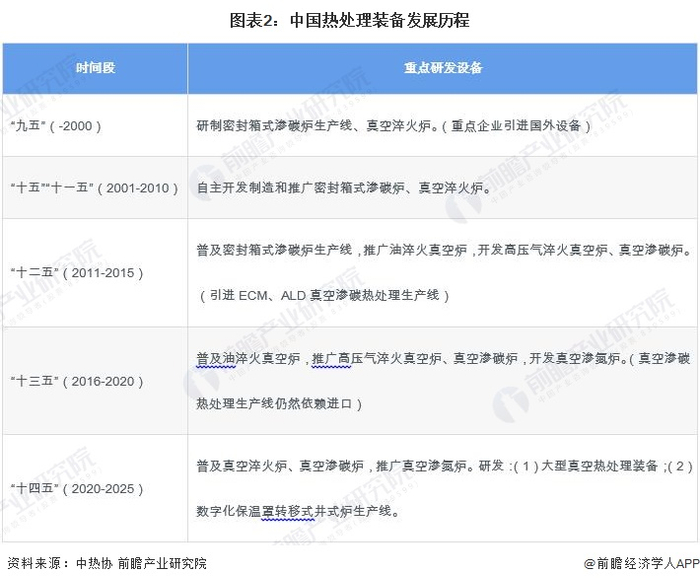Click the "十五""十一五"（2001-2010） cell
The height and width of the screenshot is (584, 700).
click(95, 188)
